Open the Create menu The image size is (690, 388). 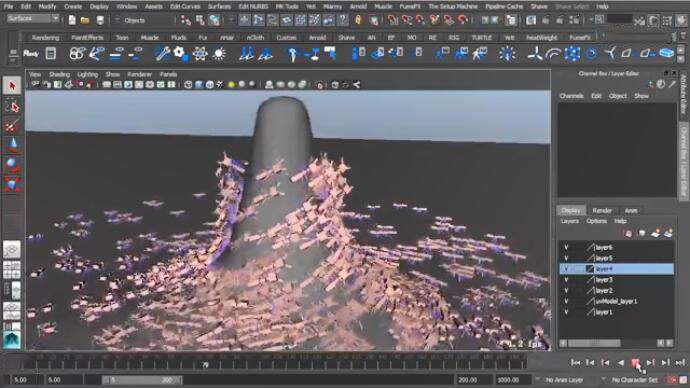pos(73,7)
